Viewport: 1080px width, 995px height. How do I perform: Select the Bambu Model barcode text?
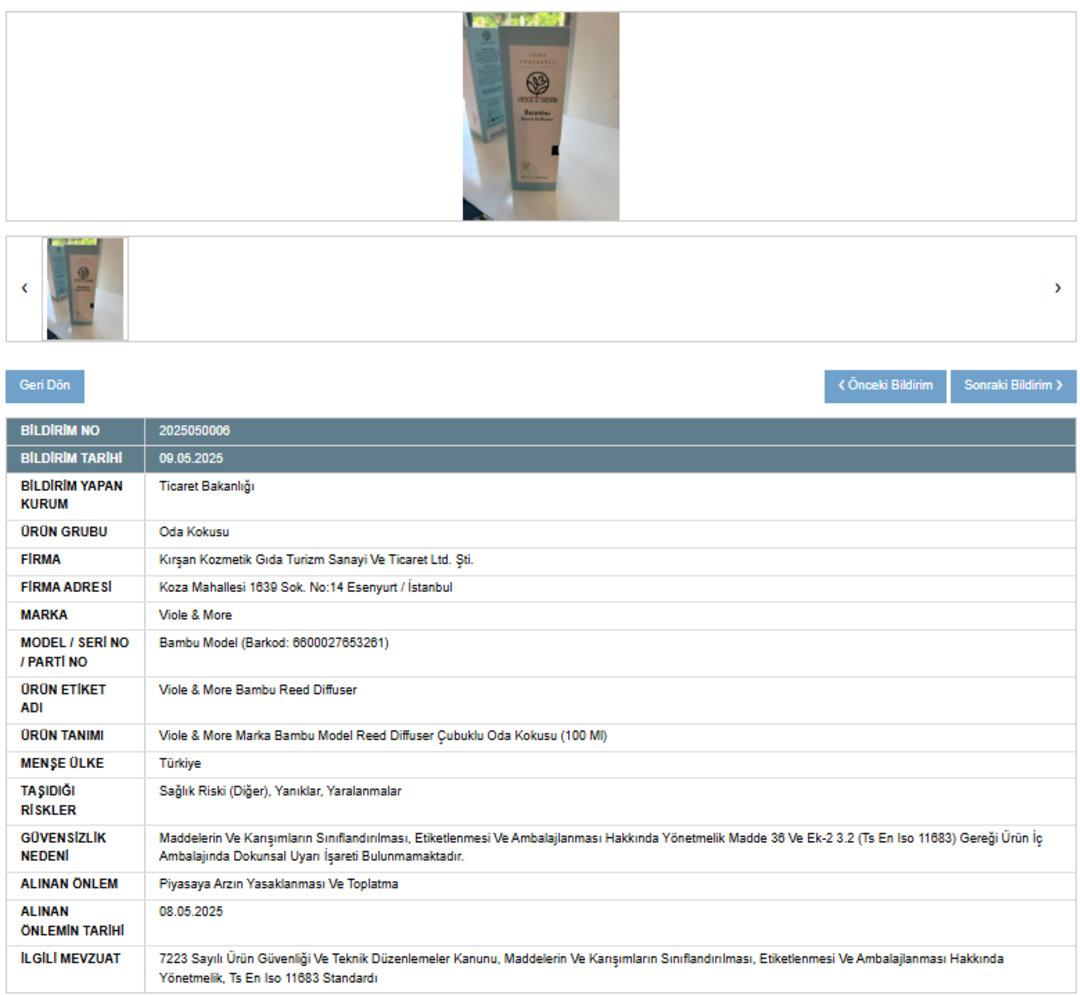(274, 643)
